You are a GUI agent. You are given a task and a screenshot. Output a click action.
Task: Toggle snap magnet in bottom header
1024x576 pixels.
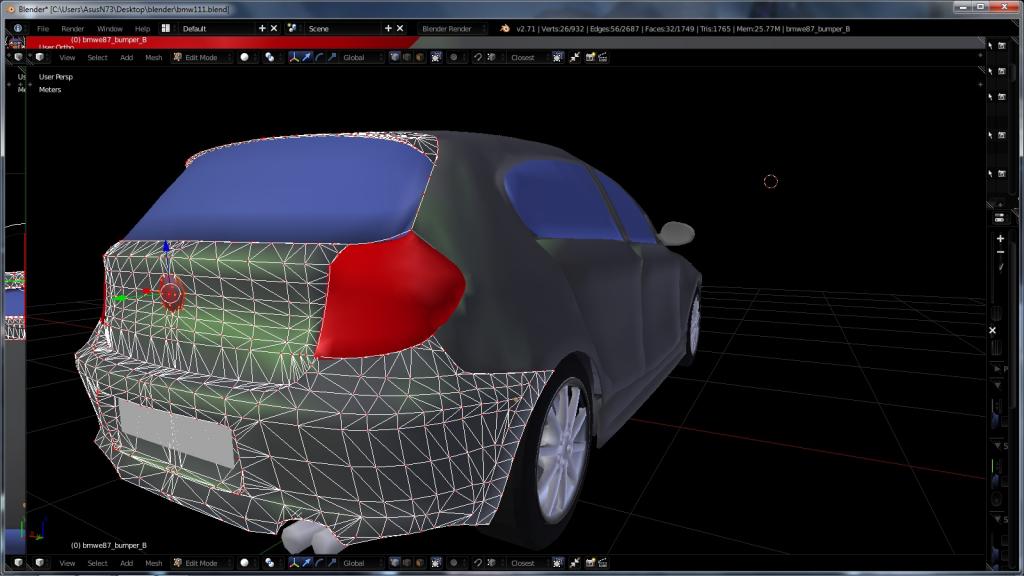[x=477, y=563]
